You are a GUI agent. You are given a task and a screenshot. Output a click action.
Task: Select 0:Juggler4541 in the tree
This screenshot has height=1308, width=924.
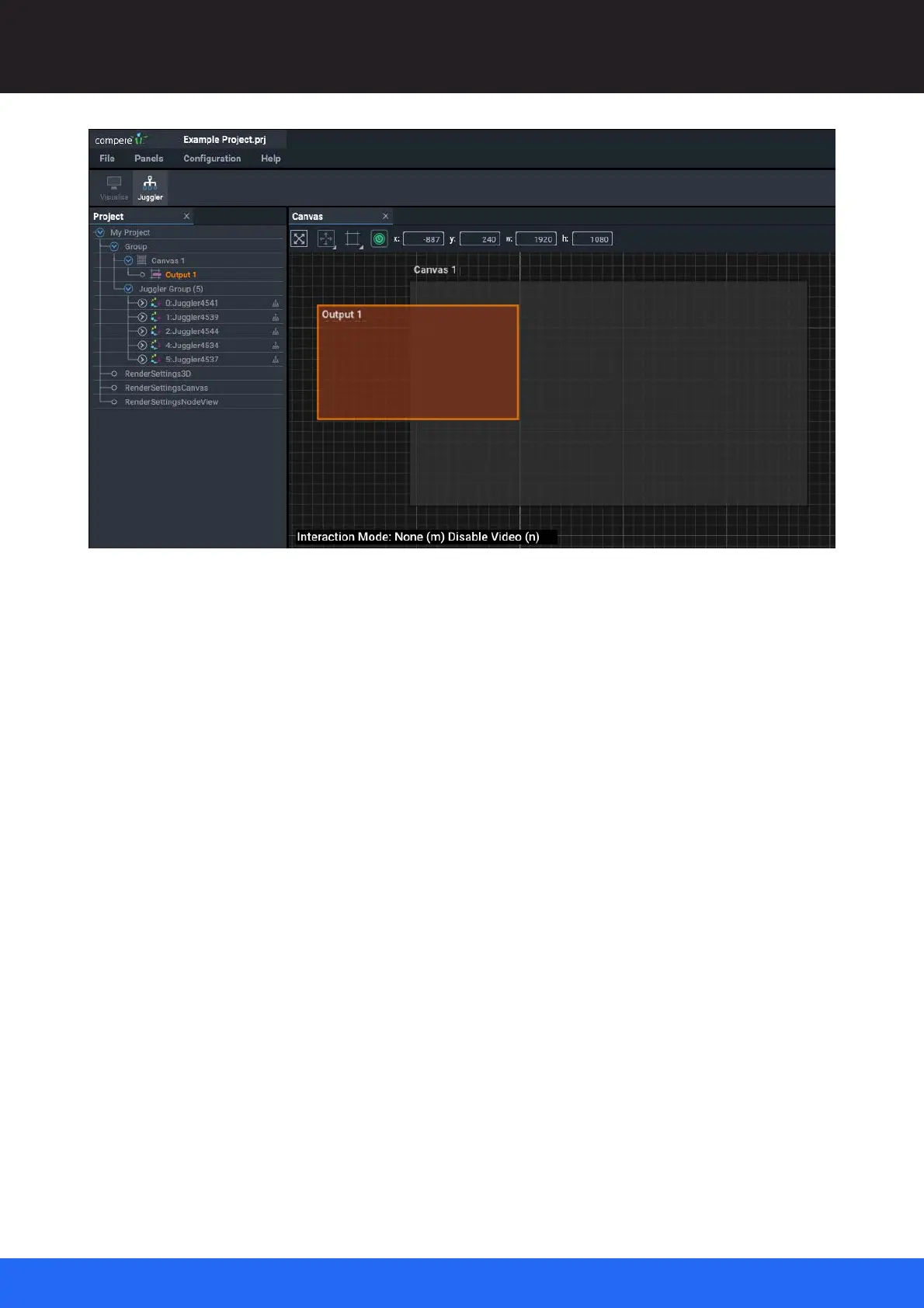(x=192, y=304)
